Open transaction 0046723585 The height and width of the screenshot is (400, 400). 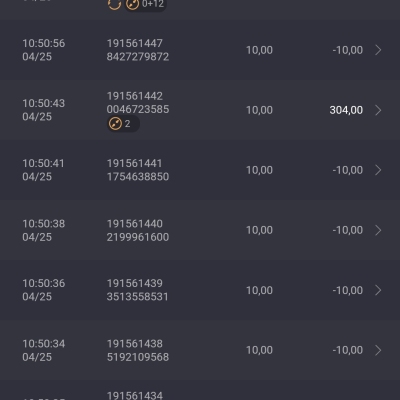pyautogui.click(x=138, y=109)
